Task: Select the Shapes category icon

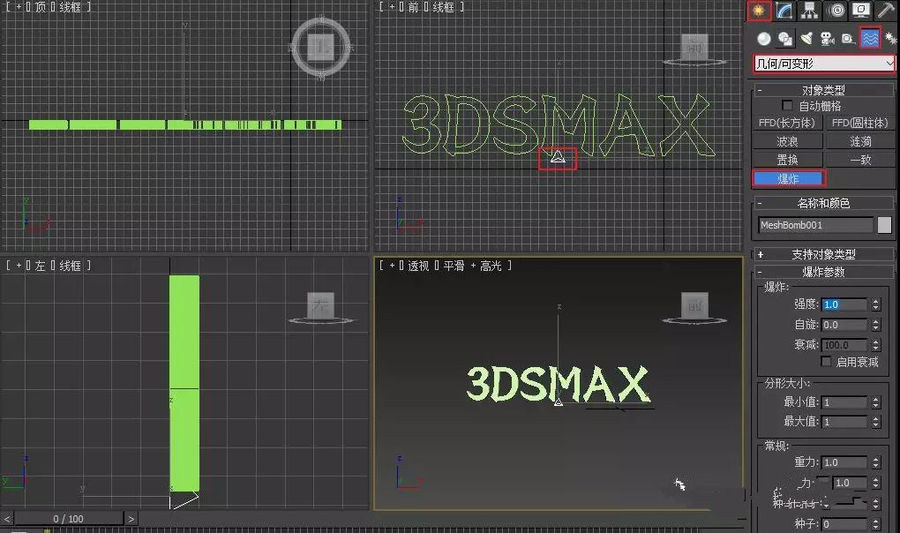Action: (x=785, y=38)
